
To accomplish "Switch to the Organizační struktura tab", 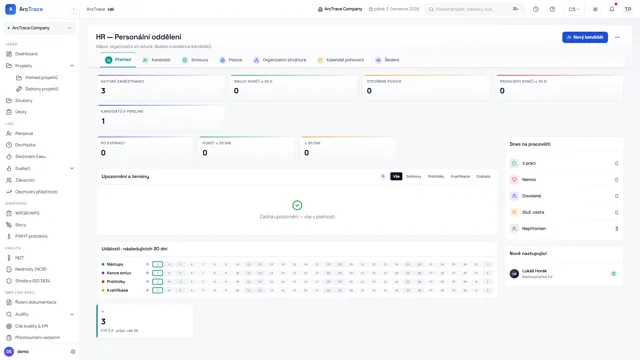I will (280, 60).
